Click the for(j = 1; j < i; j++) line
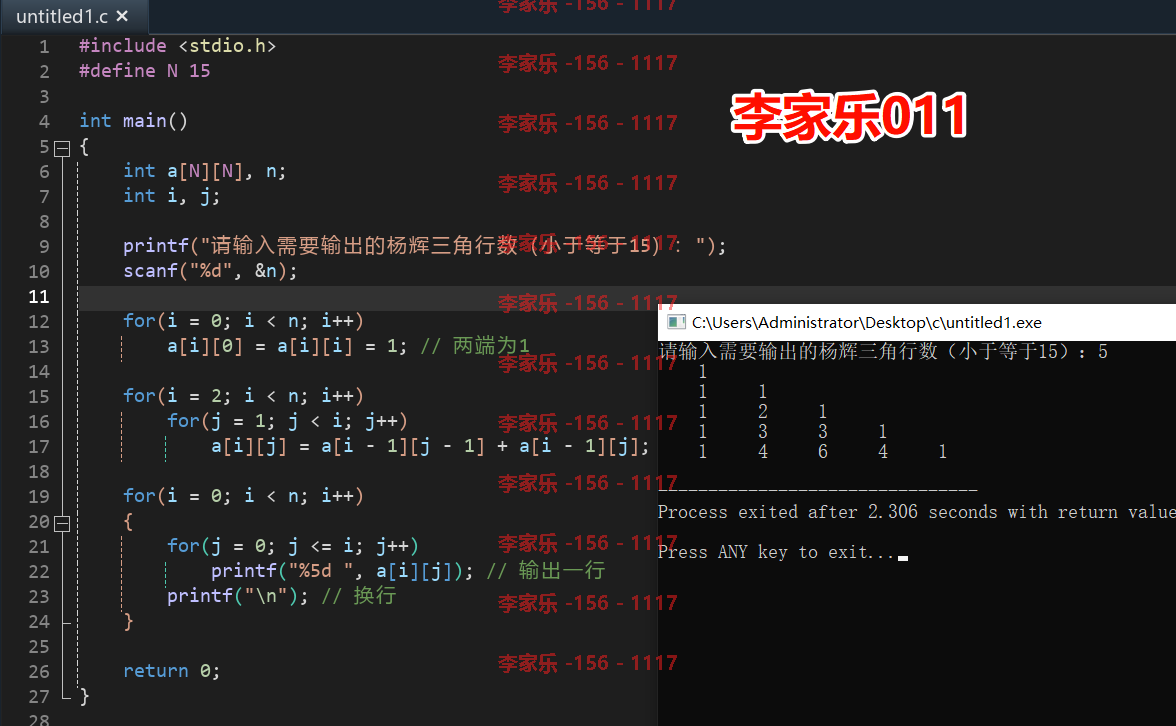 tap(287, 421)
